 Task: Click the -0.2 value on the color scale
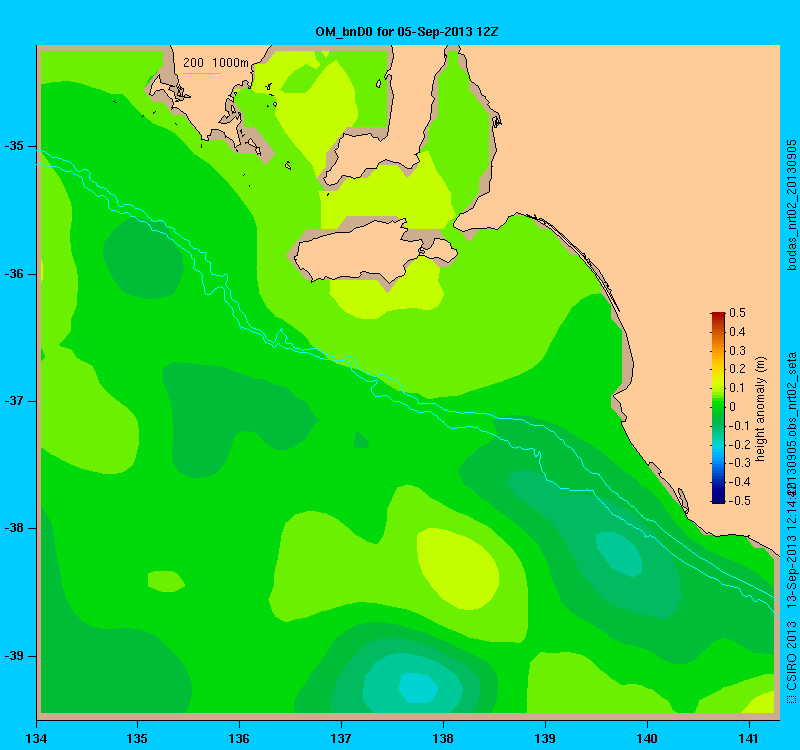pyautogui.click(x=739, y=444)
